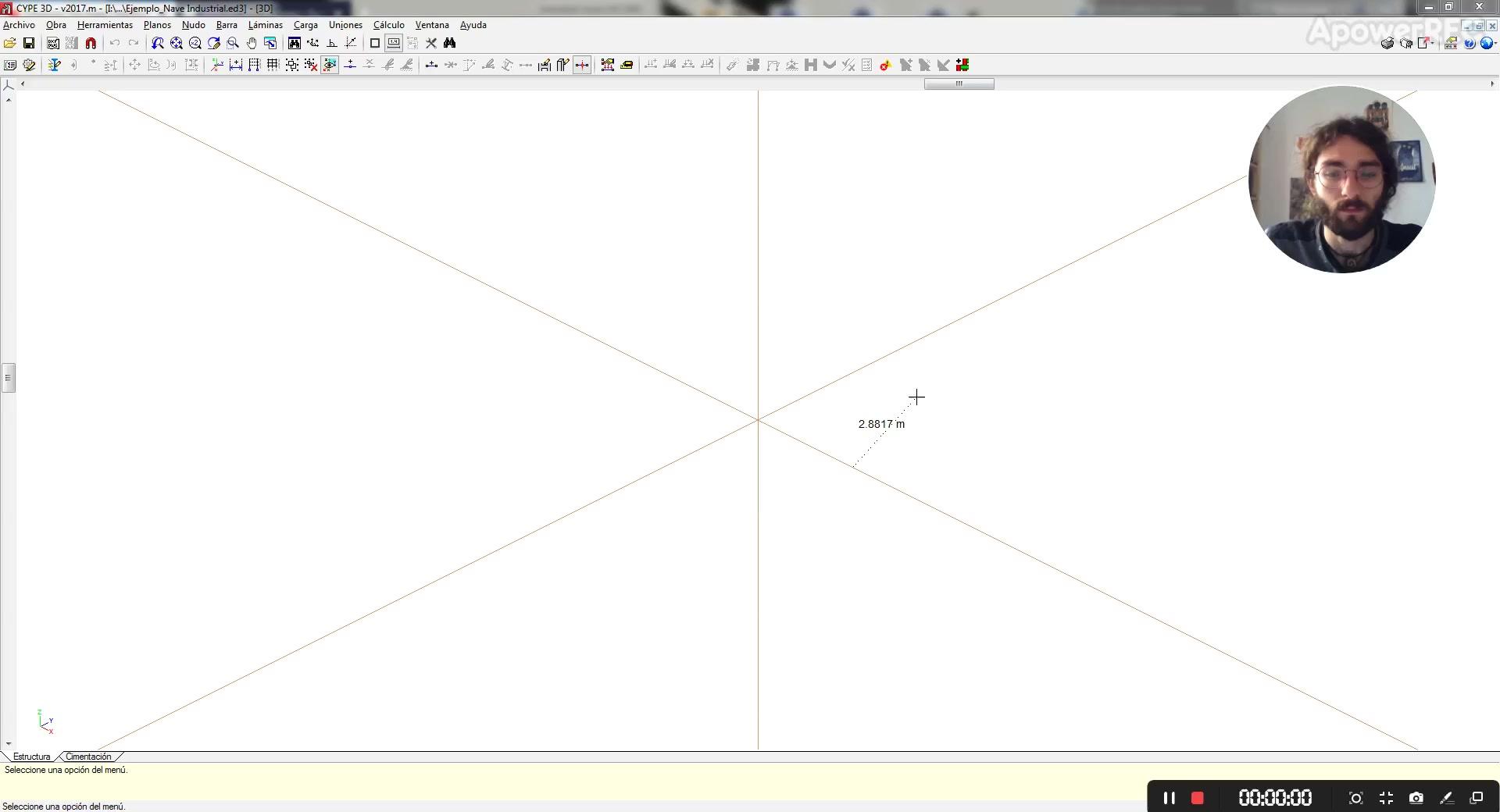Click the open file folder icon
This screenshot has height=812, width=1500.
[10, 44]
